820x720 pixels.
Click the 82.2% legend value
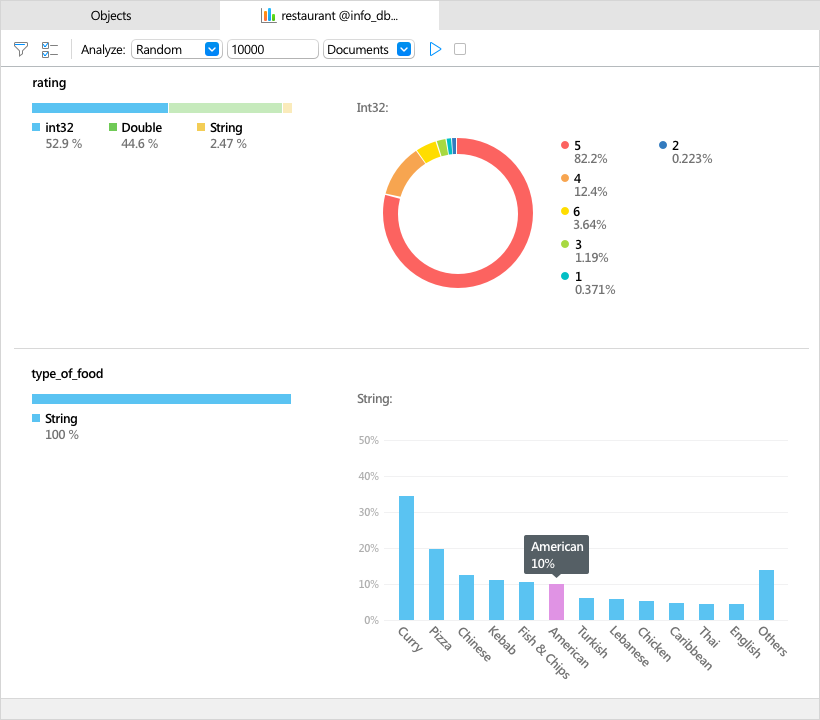[591, 159]
